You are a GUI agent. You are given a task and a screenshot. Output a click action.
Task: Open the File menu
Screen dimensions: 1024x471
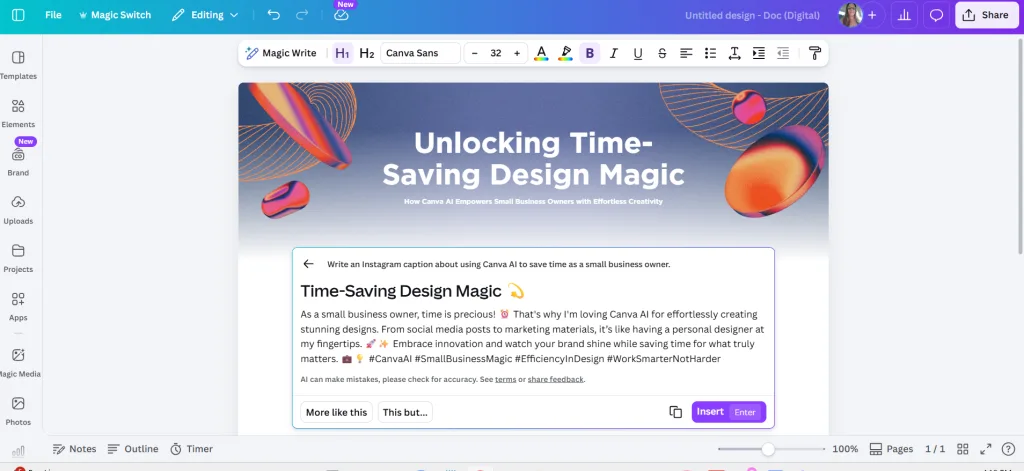(53, 15)
